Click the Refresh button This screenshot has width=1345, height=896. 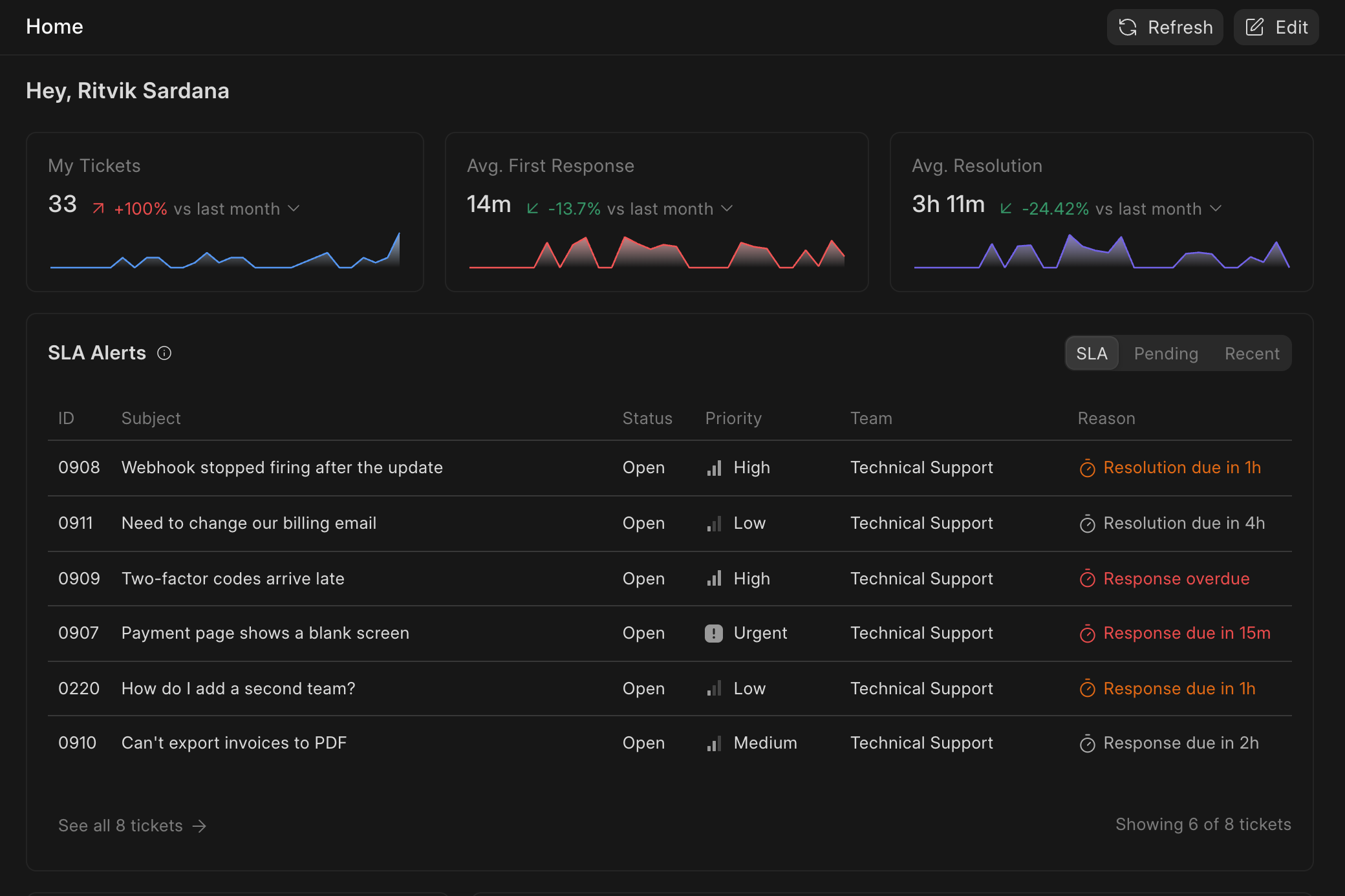tap(1165, 27)
